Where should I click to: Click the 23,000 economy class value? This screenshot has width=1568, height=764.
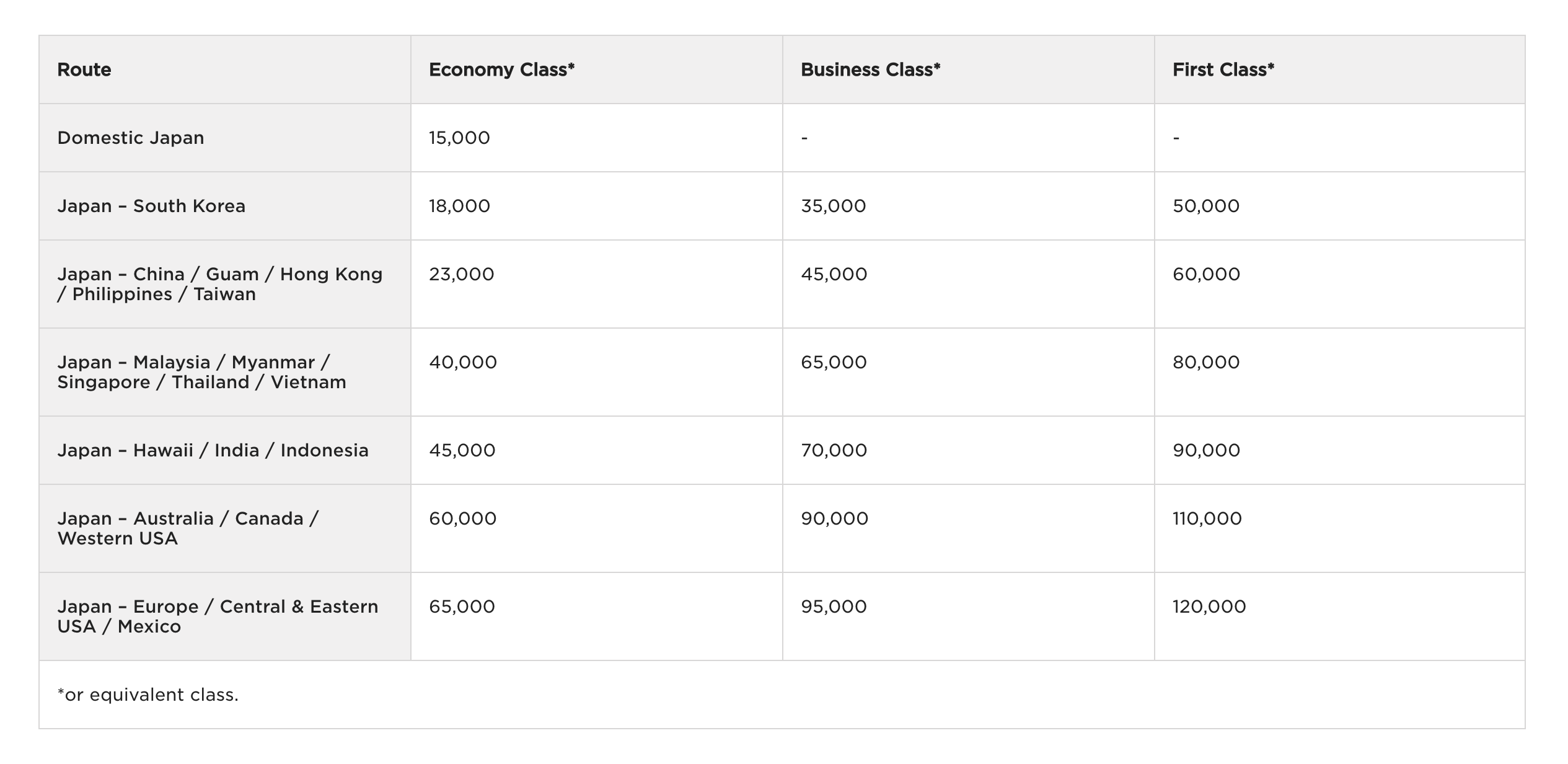coord(462,274)
